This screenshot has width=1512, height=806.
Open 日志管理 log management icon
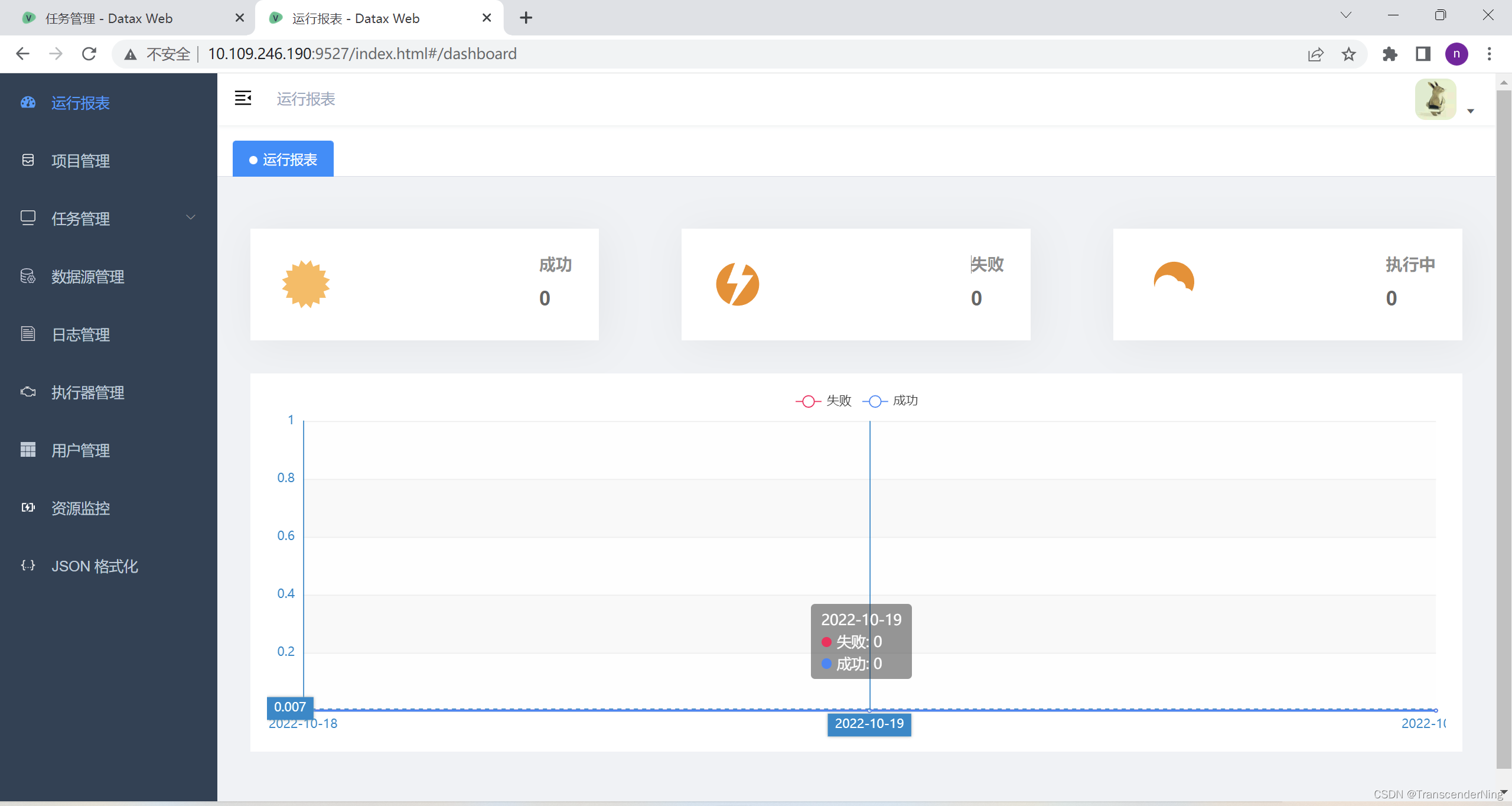click(x=28, y=334)
